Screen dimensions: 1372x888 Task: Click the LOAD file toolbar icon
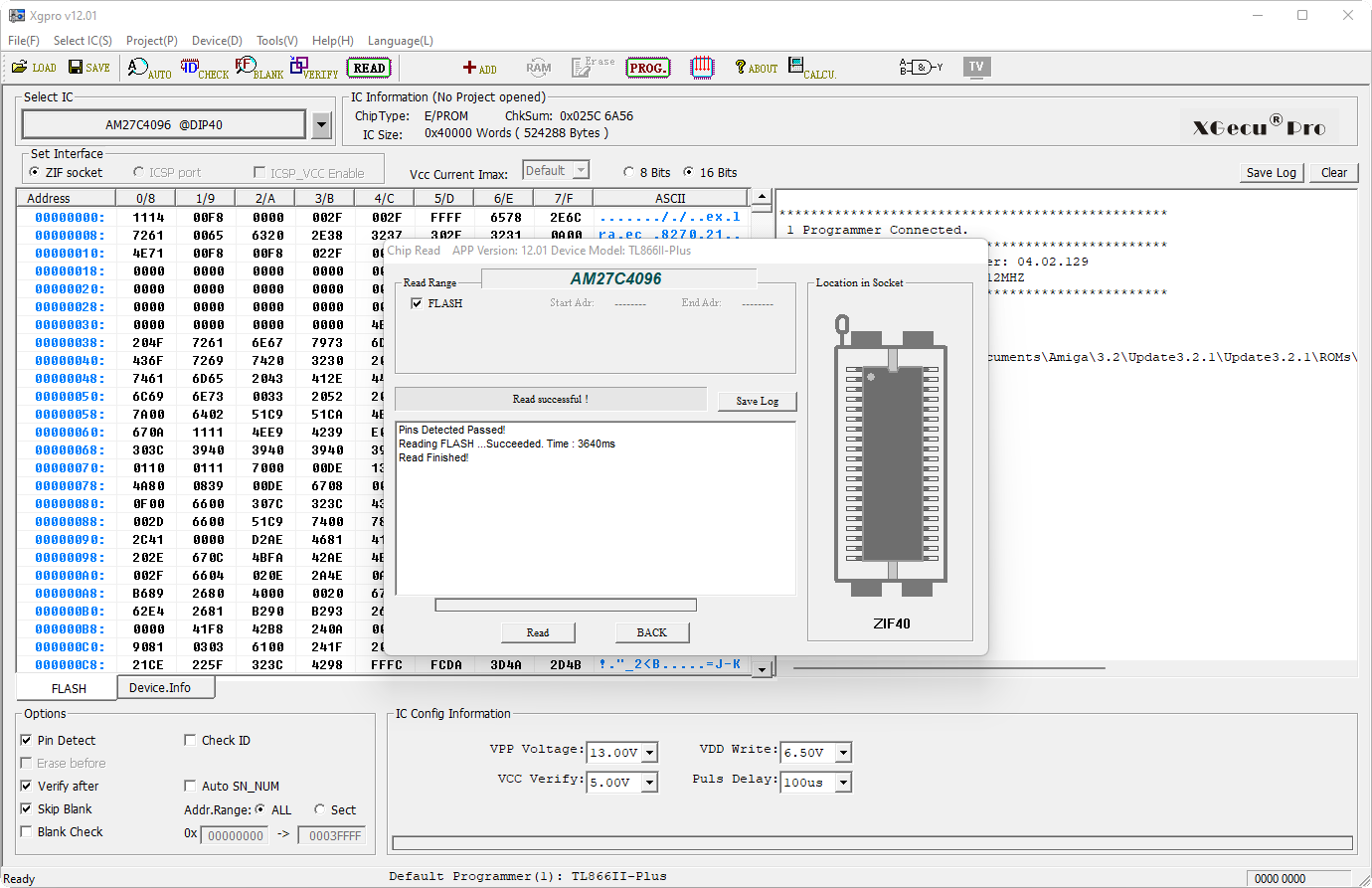tap(34, 68)
